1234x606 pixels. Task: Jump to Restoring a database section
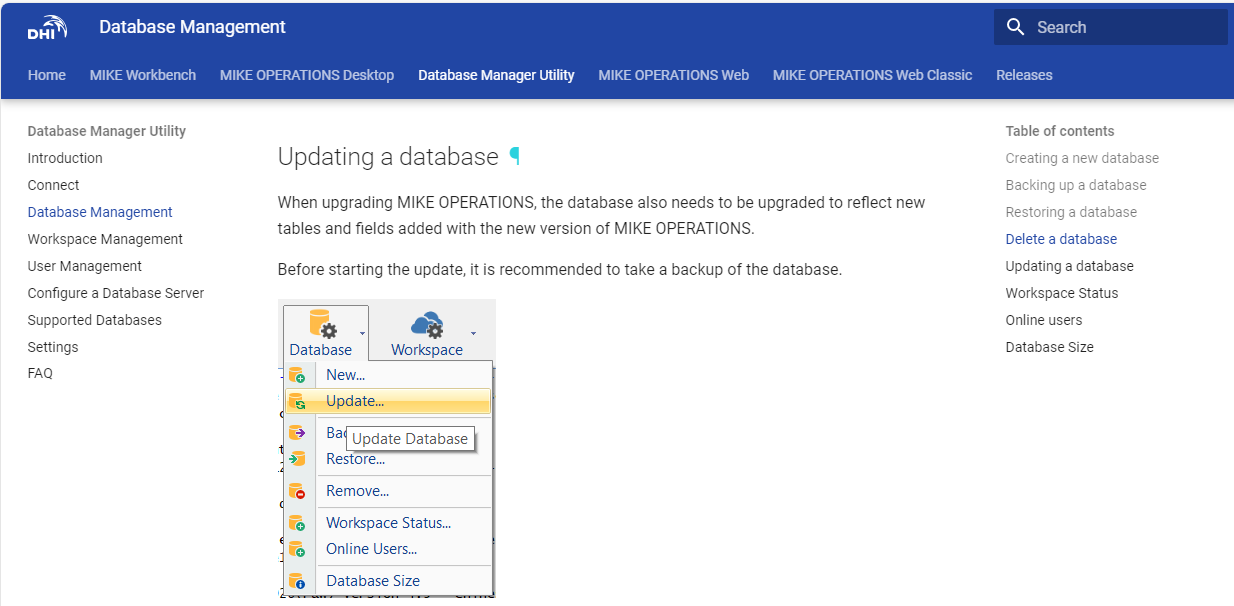coord(1071,212)
